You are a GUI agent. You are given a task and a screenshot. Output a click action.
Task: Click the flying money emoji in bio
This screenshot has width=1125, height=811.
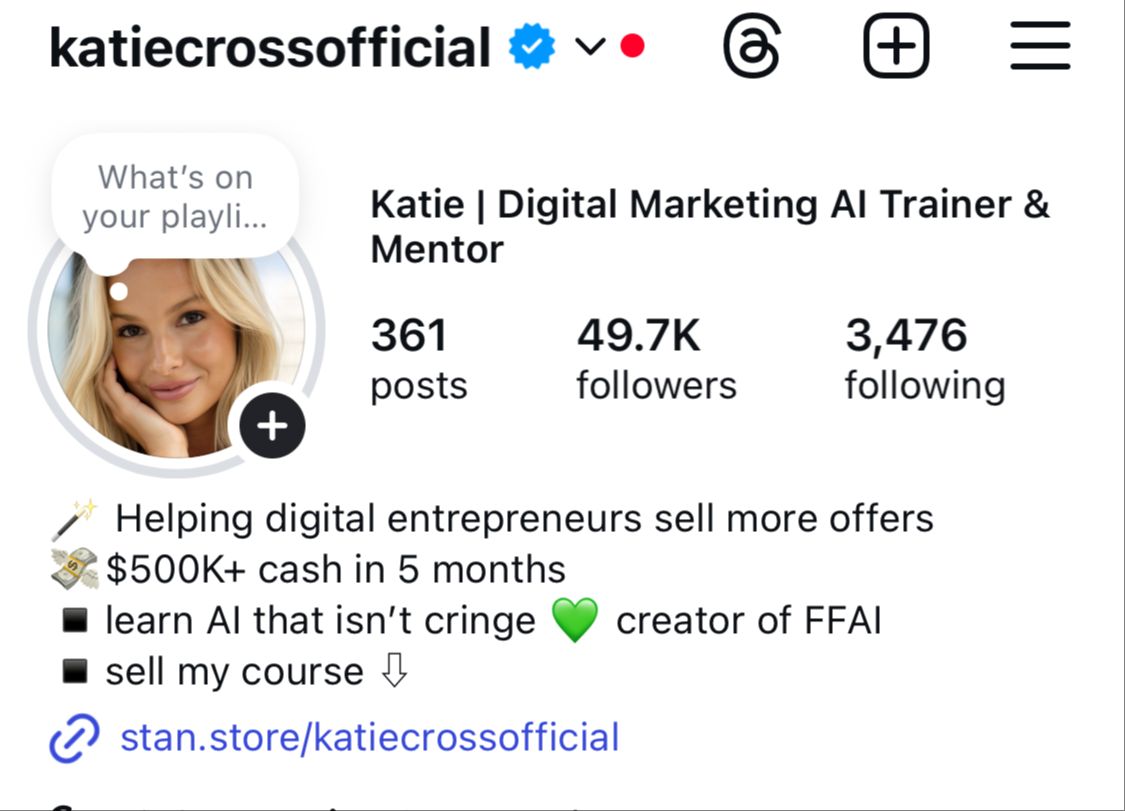point(76,570)
